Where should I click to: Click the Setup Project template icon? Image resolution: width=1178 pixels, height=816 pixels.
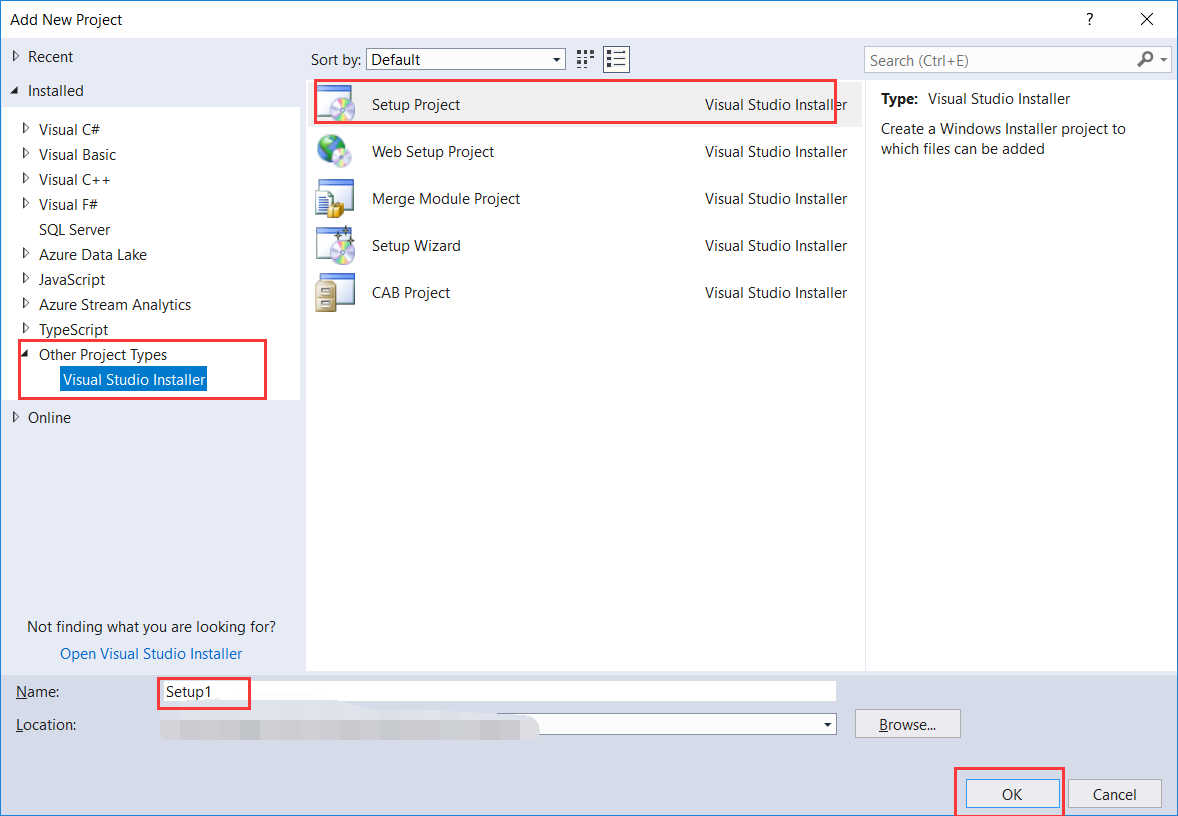335,104
